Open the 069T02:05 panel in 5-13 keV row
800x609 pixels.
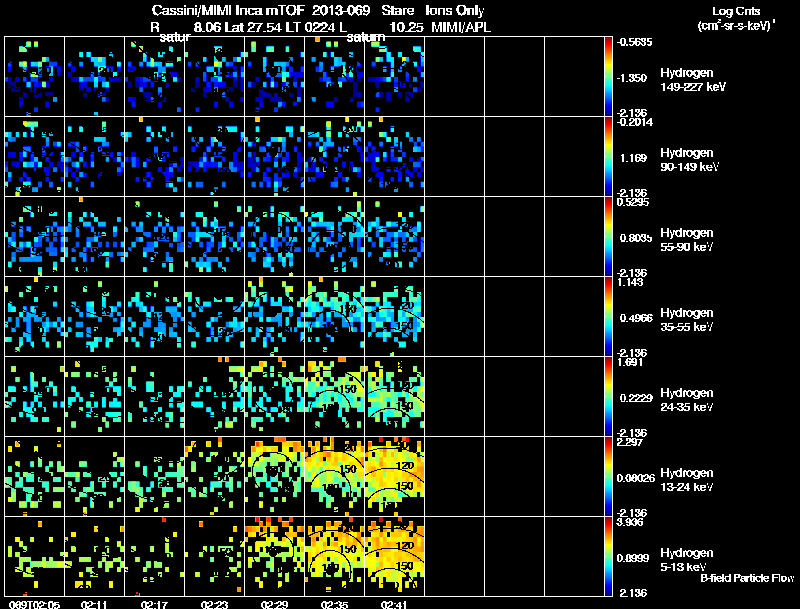34,556
